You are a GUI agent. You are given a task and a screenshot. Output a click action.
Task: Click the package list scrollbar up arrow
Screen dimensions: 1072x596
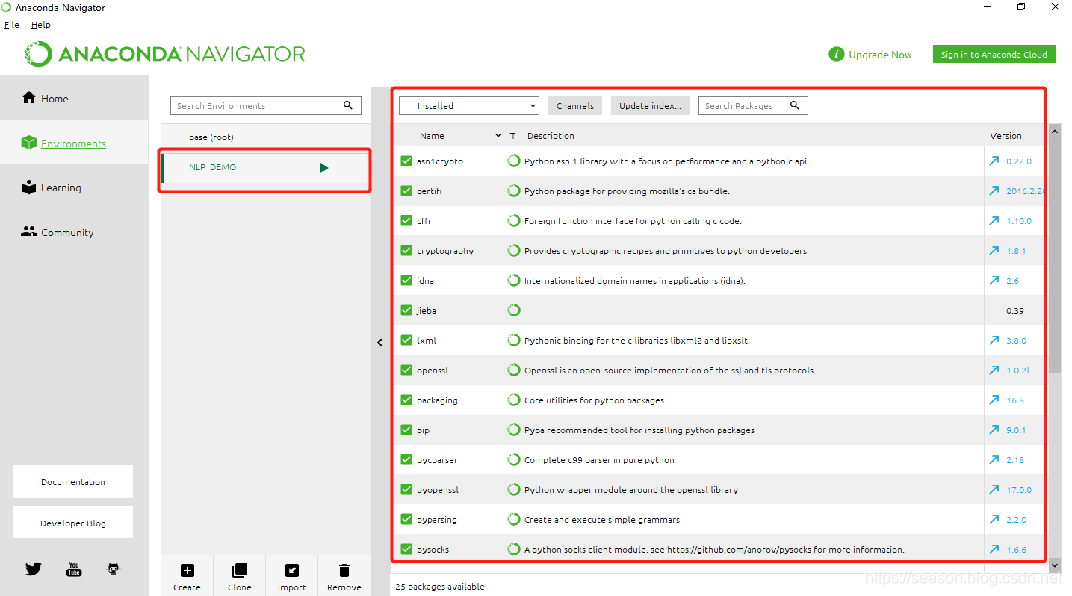[1055, 130]
